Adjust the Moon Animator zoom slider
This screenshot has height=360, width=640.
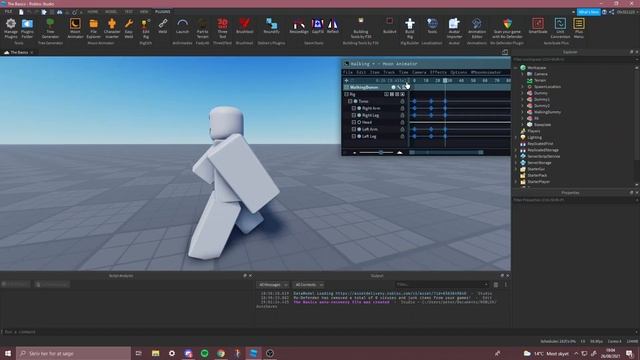(377, 152)
